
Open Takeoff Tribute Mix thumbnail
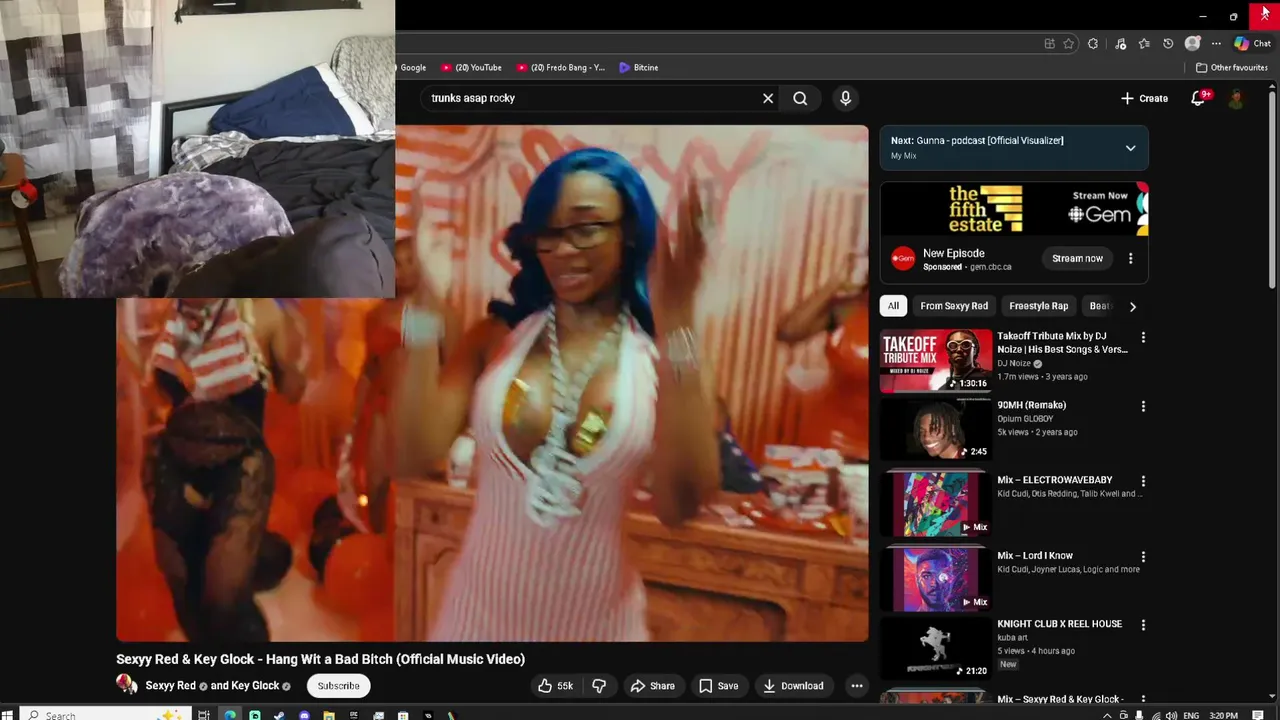[x=936, y=361]
